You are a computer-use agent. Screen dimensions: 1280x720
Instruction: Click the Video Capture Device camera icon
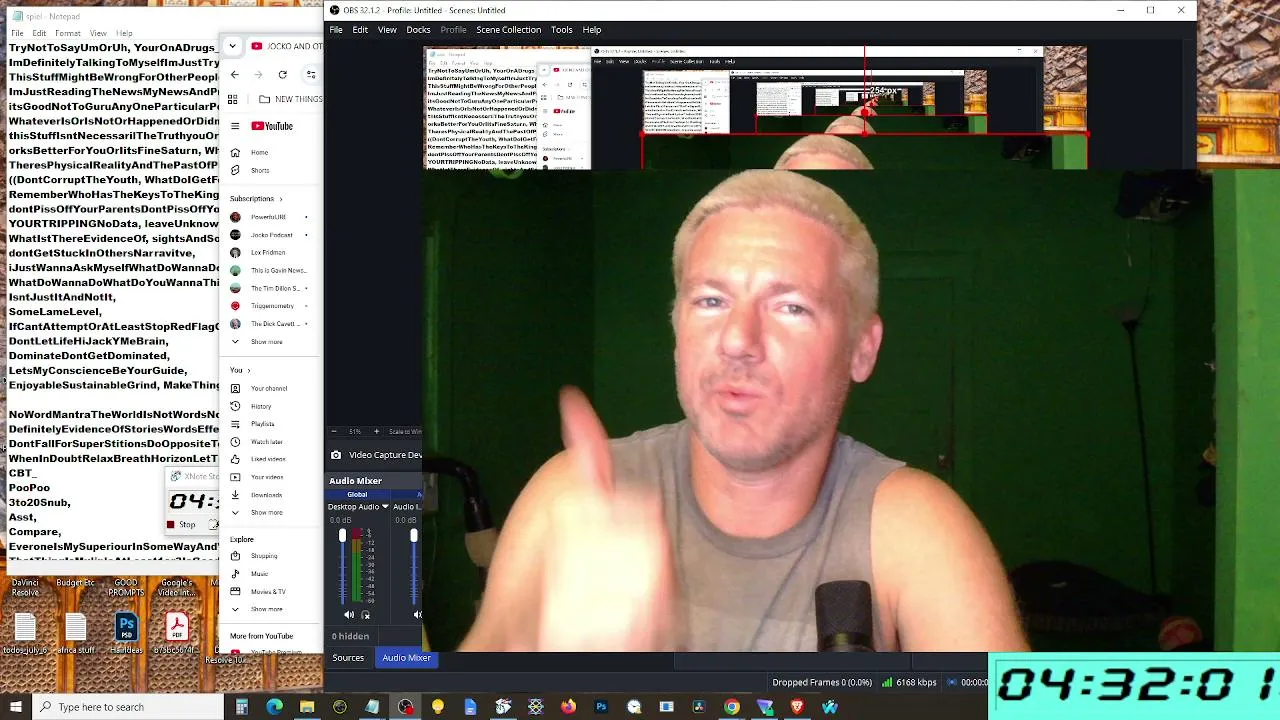tap(336, 455)
